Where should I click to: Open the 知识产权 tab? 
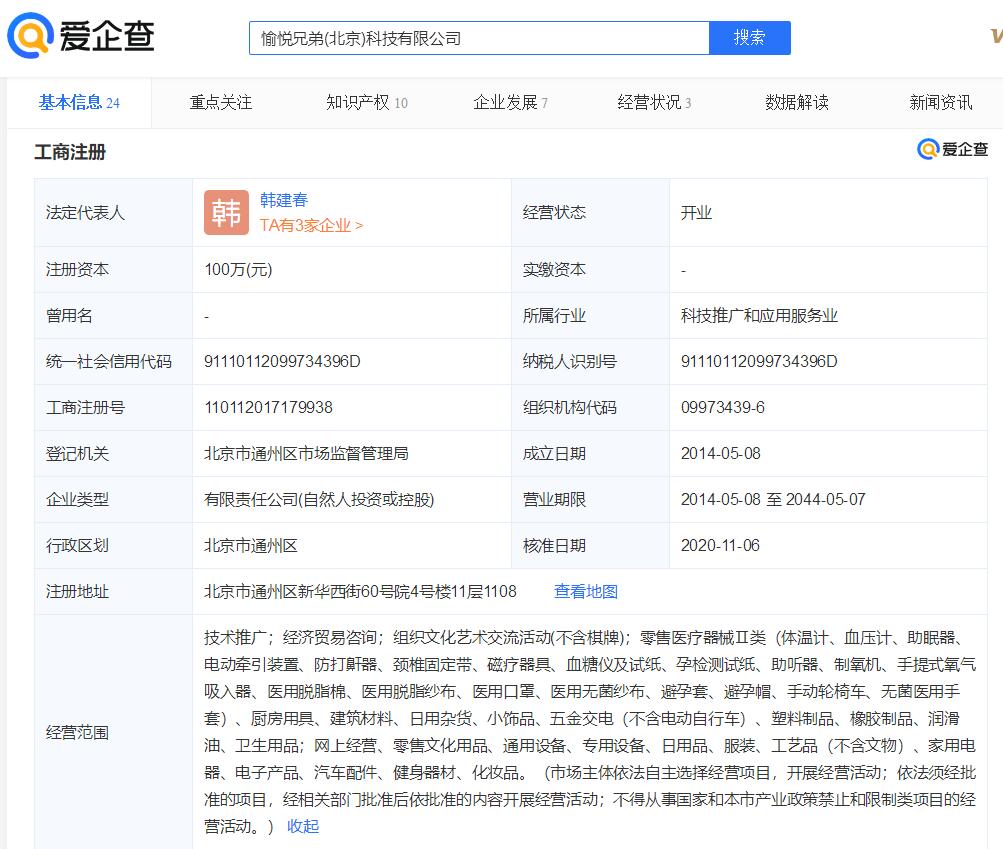pos(367,103)
